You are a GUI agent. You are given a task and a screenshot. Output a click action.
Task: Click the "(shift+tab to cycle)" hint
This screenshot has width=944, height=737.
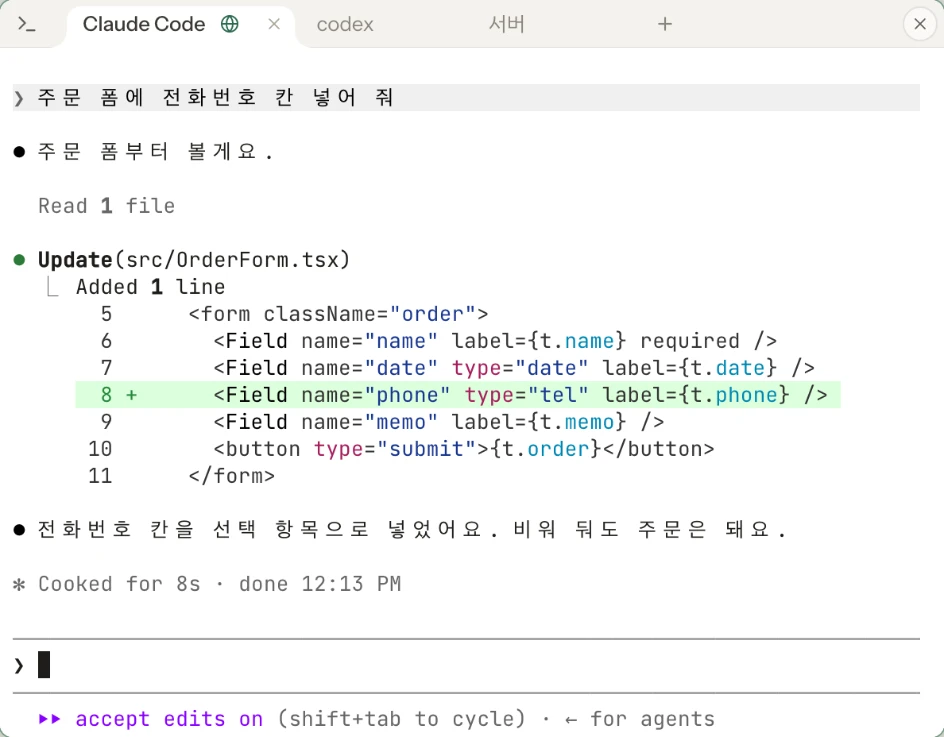(402, 719)
